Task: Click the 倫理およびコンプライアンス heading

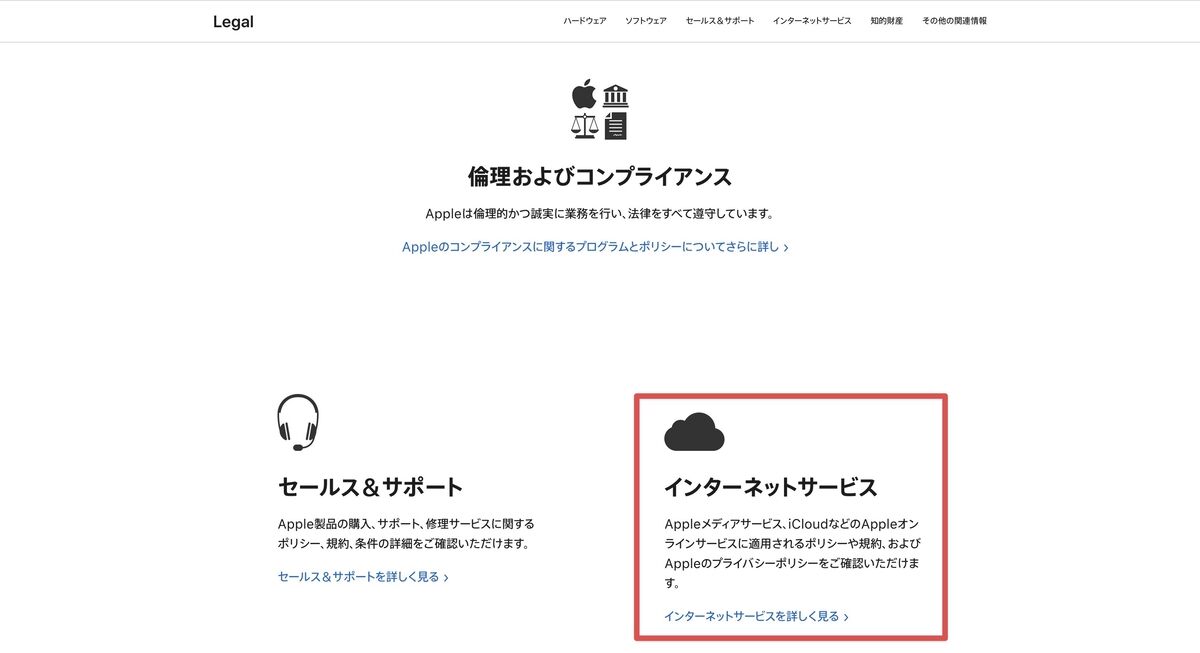Action: tap(600, 177)
